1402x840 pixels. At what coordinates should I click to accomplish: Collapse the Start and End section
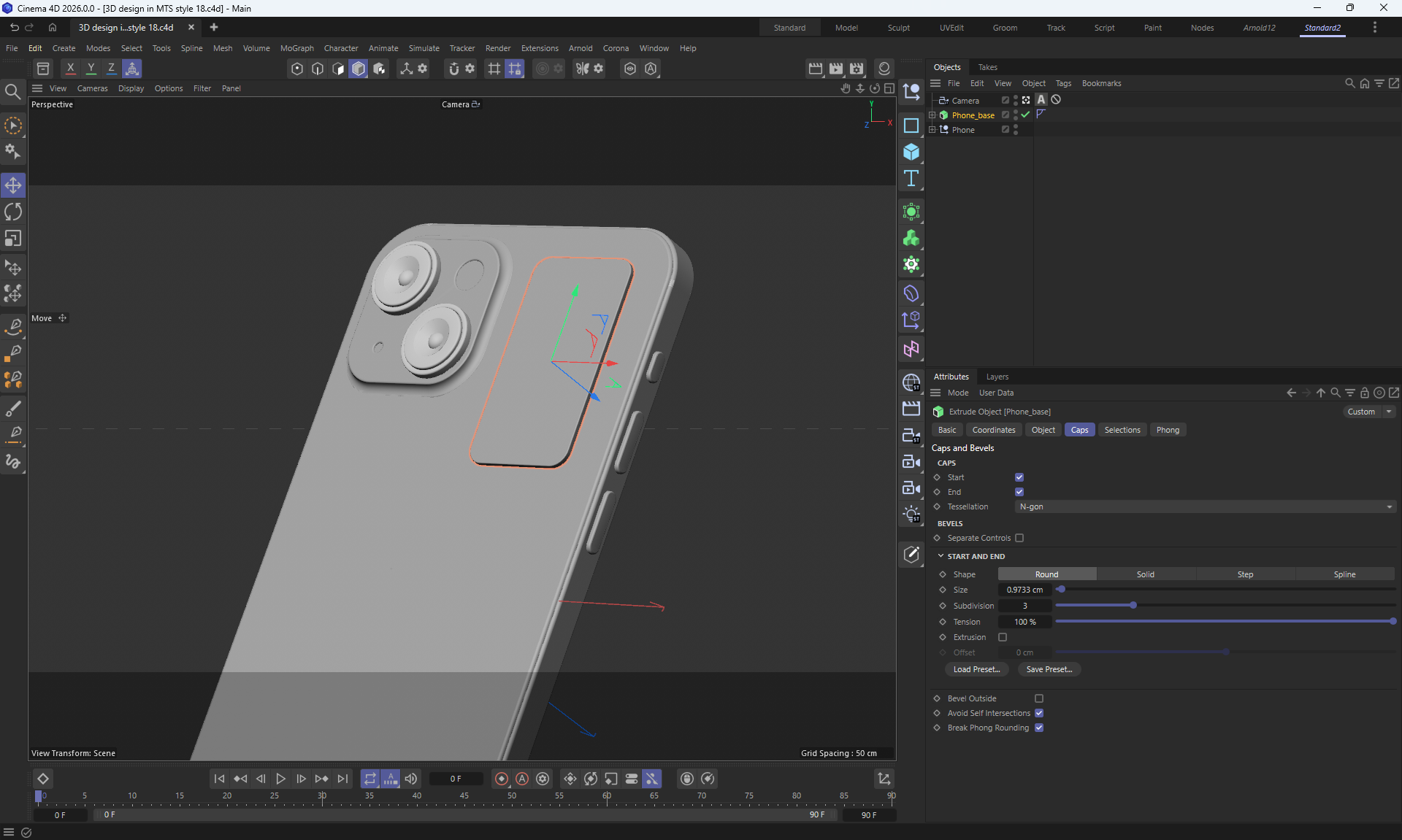pos(941,556)
